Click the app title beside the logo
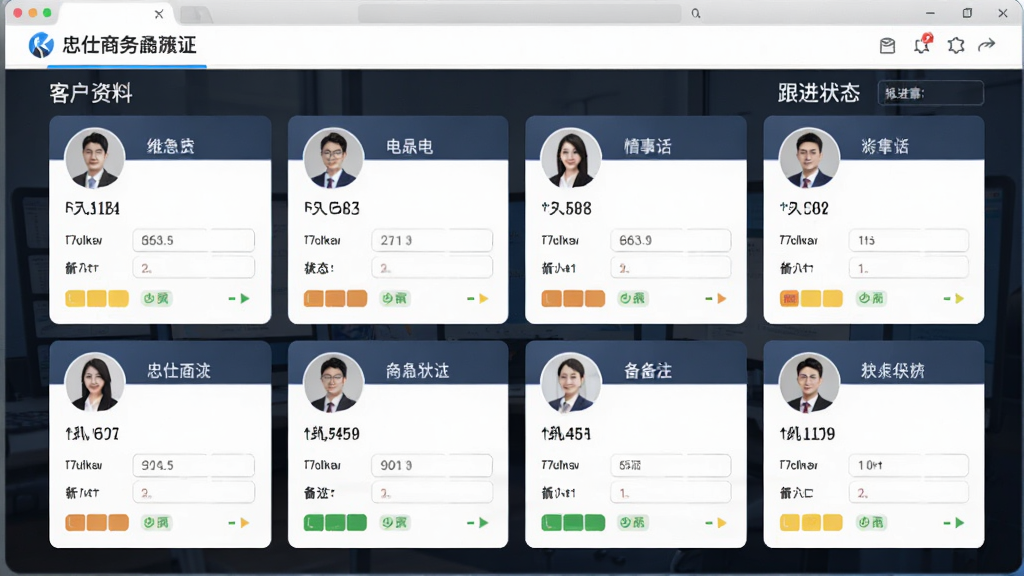1024x576 pixels. click(129, 45)
